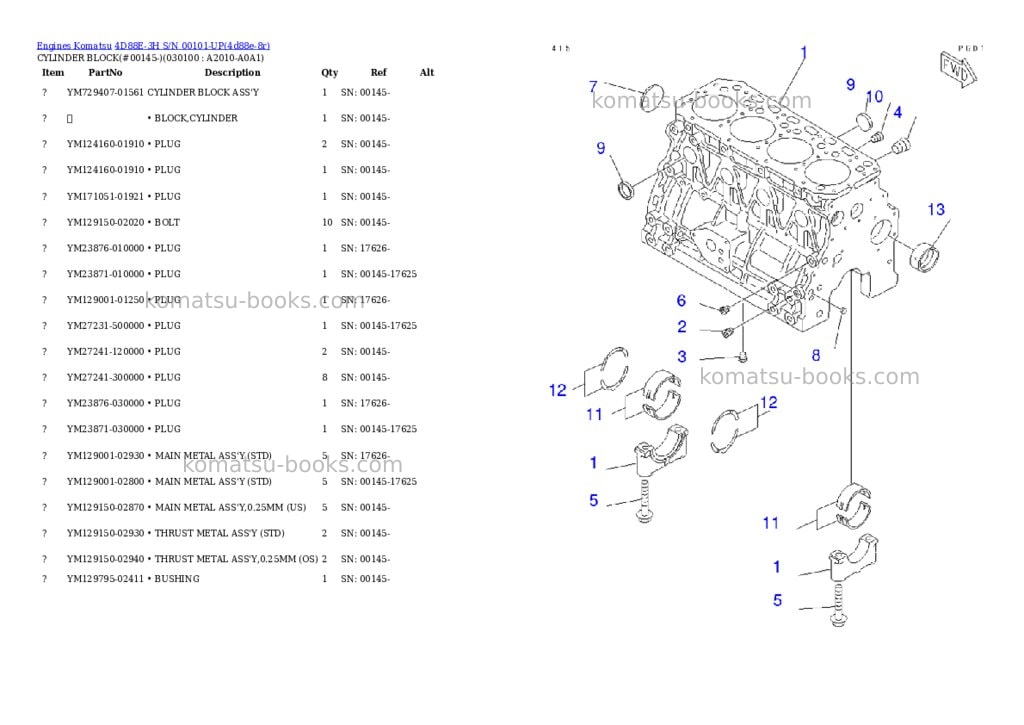Image resolution: width=1024 pixels, height=725 pixels.
Task: Click the FWD direction arrow icon
Action: (x=957, y=68)
